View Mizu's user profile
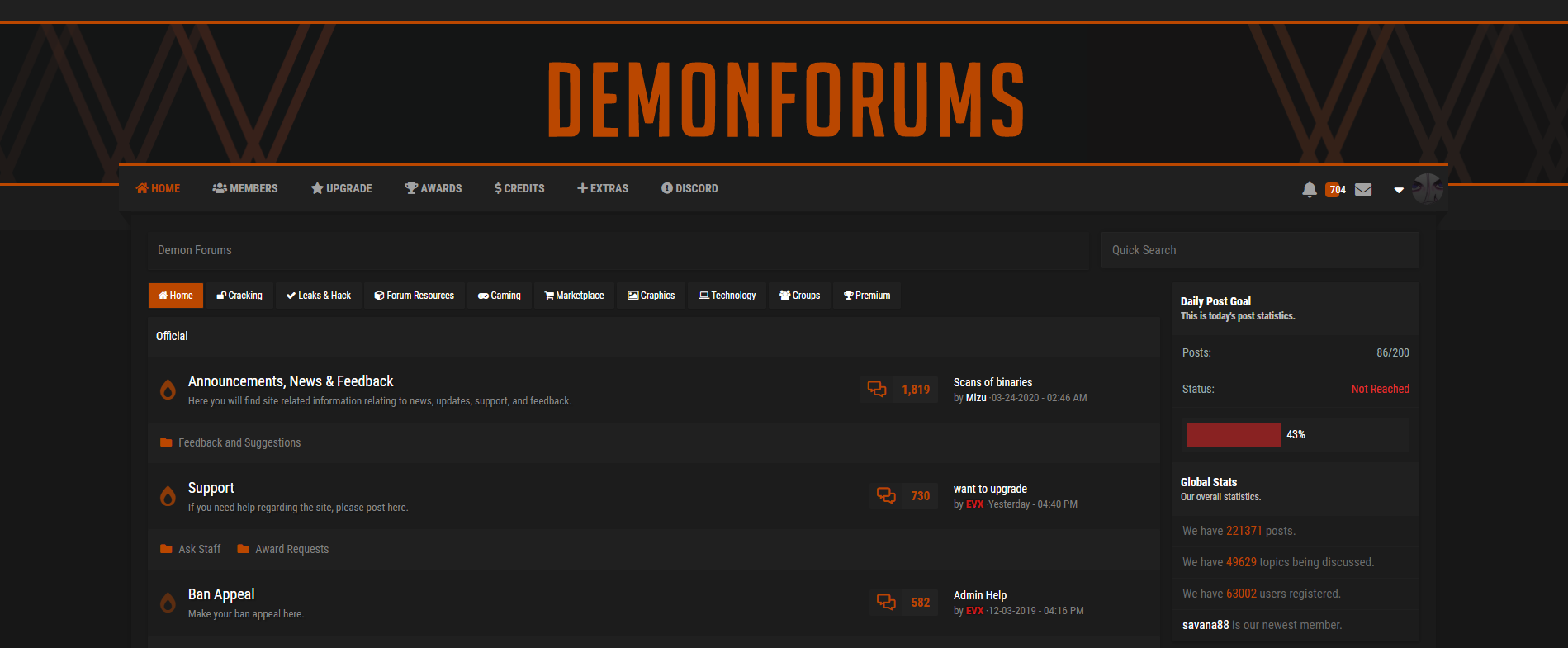Image resolution: width=1568 pixels, height=648 pixels. coord(976,398)
